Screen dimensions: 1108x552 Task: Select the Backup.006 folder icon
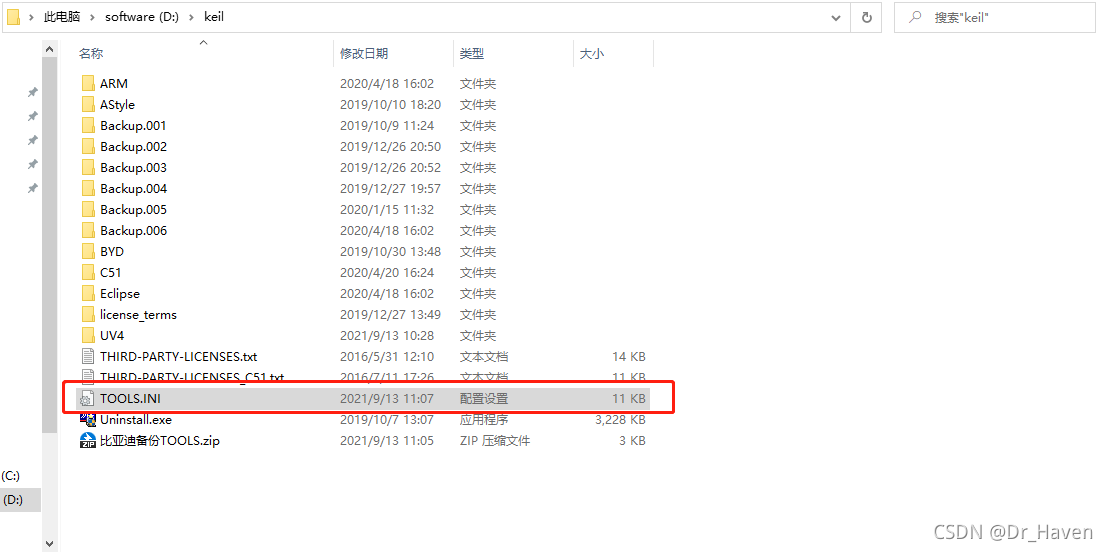point(88,230)
